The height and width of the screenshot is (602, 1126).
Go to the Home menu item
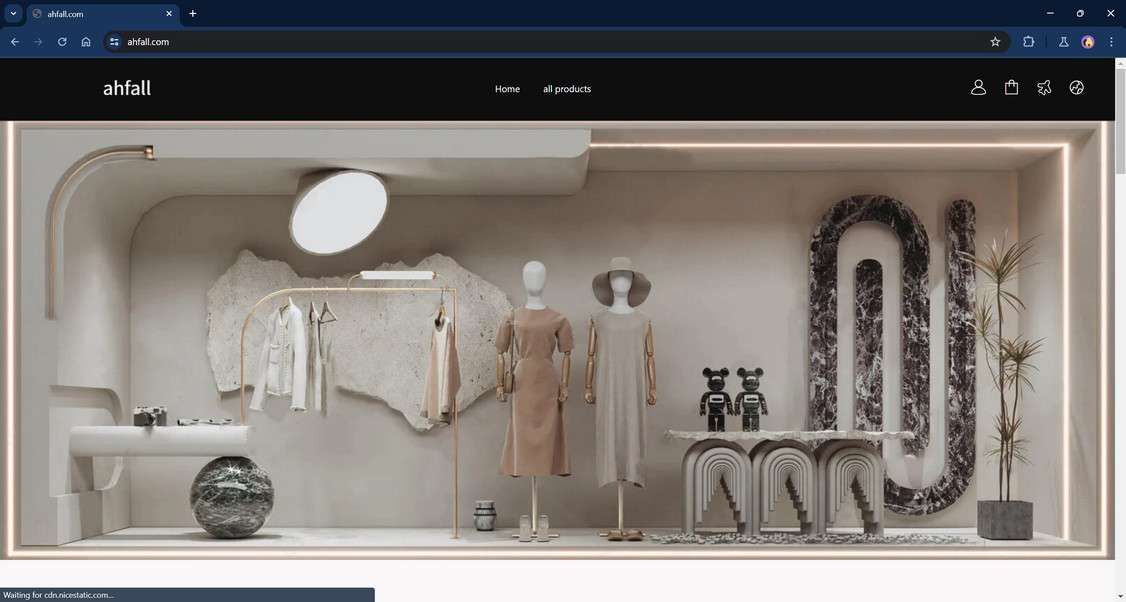coord(507,89)
